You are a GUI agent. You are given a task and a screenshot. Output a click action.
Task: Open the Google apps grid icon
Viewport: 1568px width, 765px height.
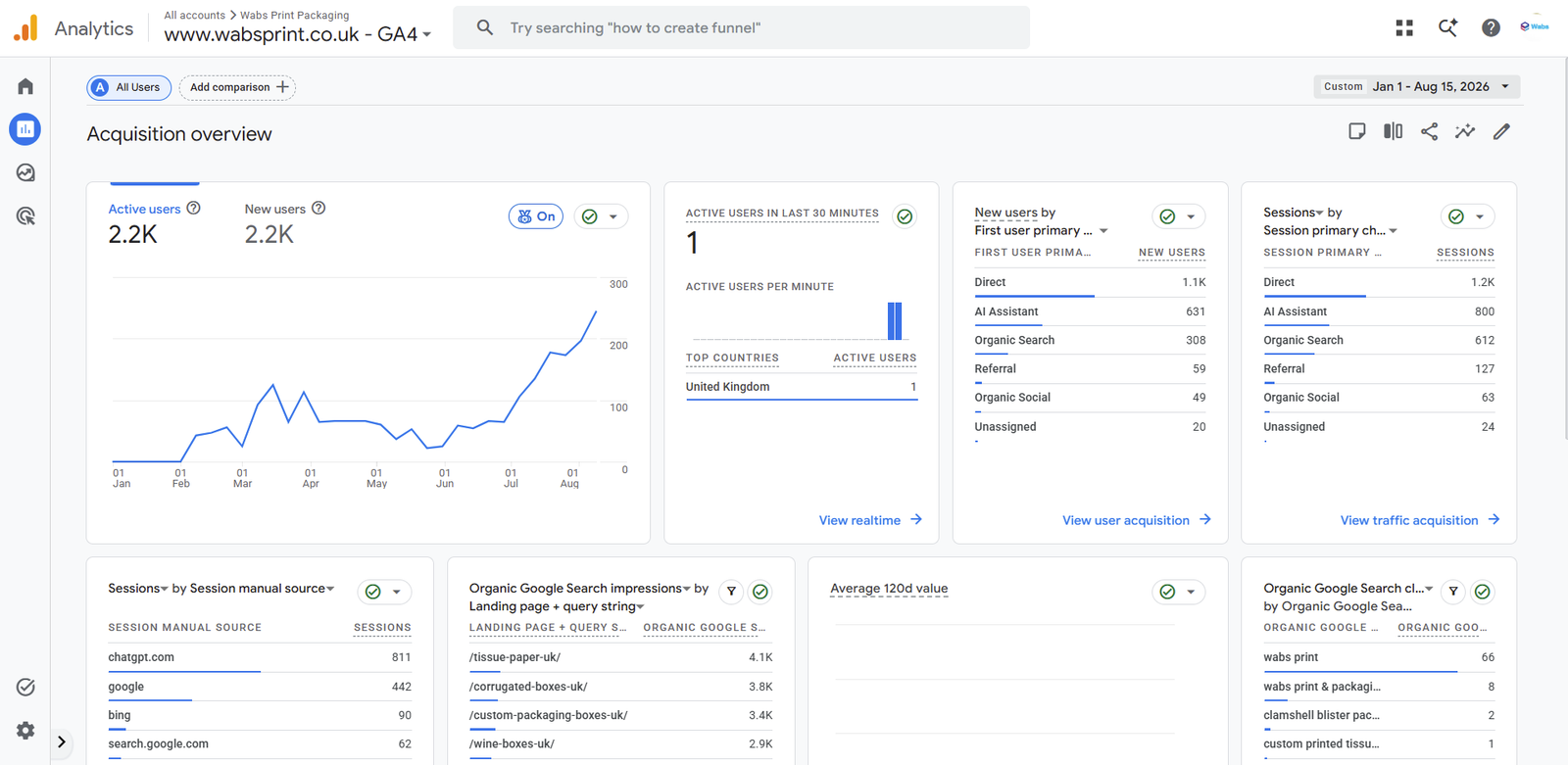click(x=1404, y=28)
